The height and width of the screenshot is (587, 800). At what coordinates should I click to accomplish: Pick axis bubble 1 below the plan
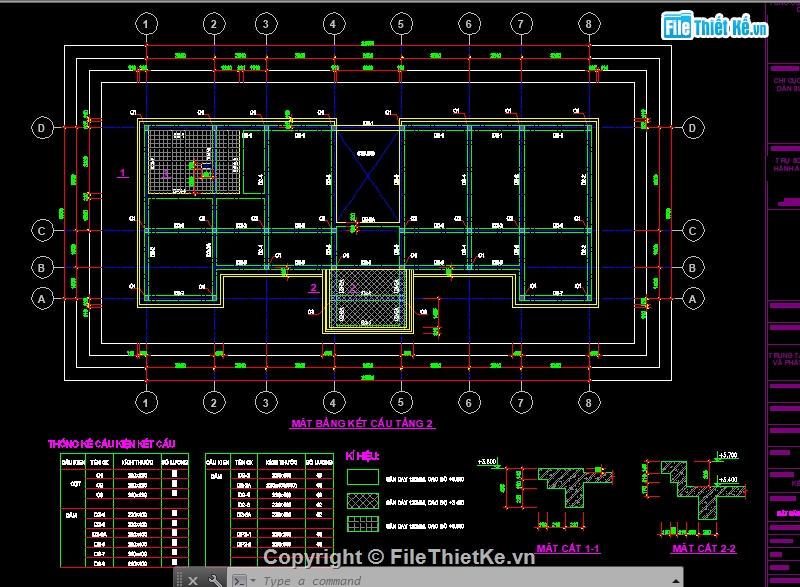[146, 403]
